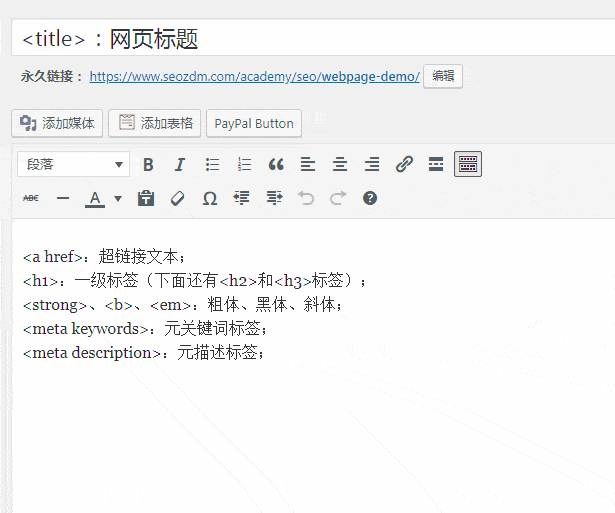
Task: Click the post title input field
Action: pos(313,38)
